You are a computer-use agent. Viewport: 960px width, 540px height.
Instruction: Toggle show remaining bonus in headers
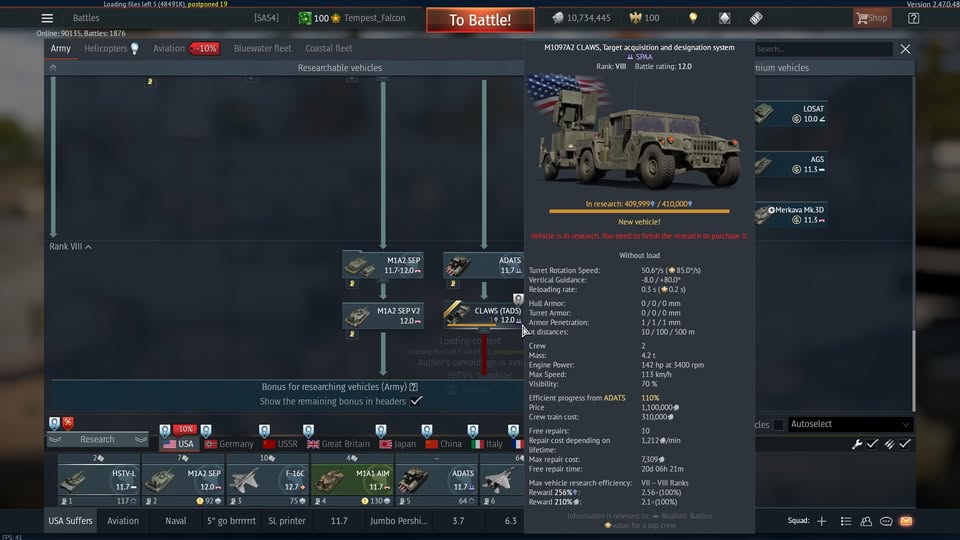(x=416, y=401)
